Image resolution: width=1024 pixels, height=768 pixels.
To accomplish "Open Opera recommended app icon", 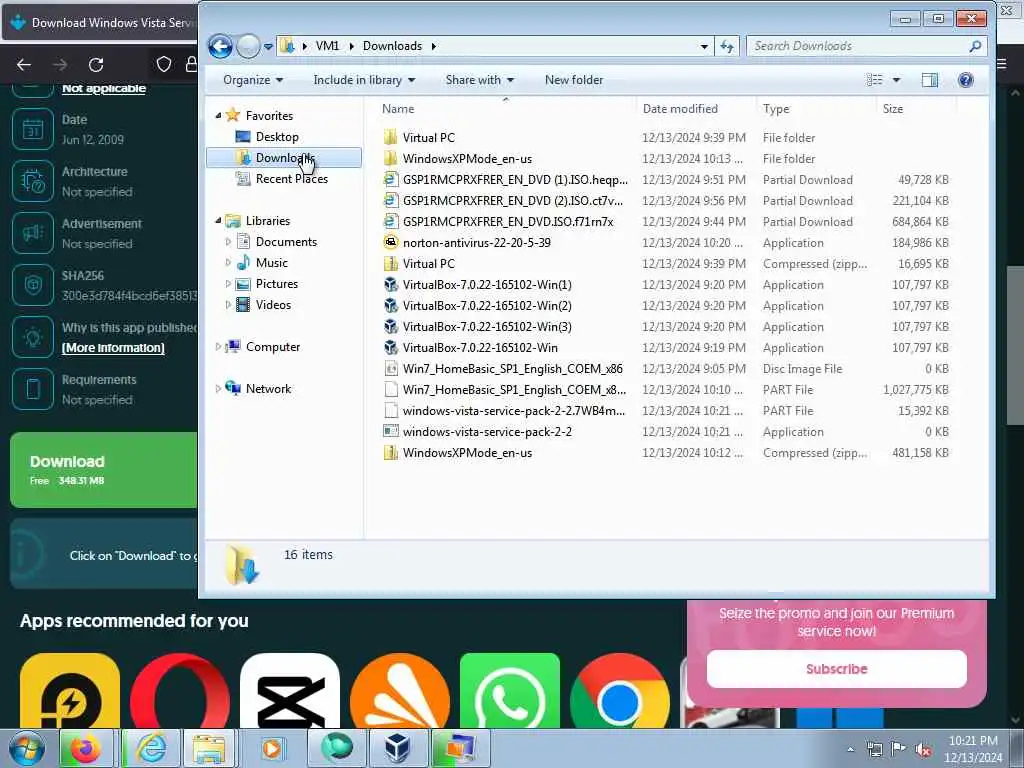I will point(180,690).
